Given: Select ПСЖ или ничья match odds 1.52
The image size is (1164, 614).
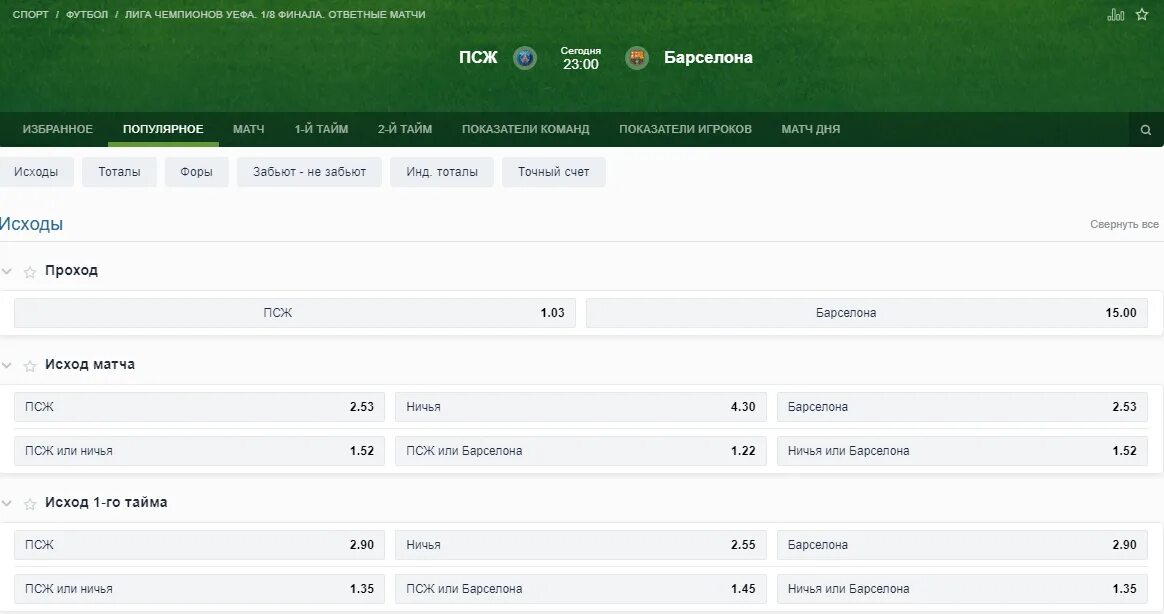Looking at the screenshot, I should [x=199, y=451].
